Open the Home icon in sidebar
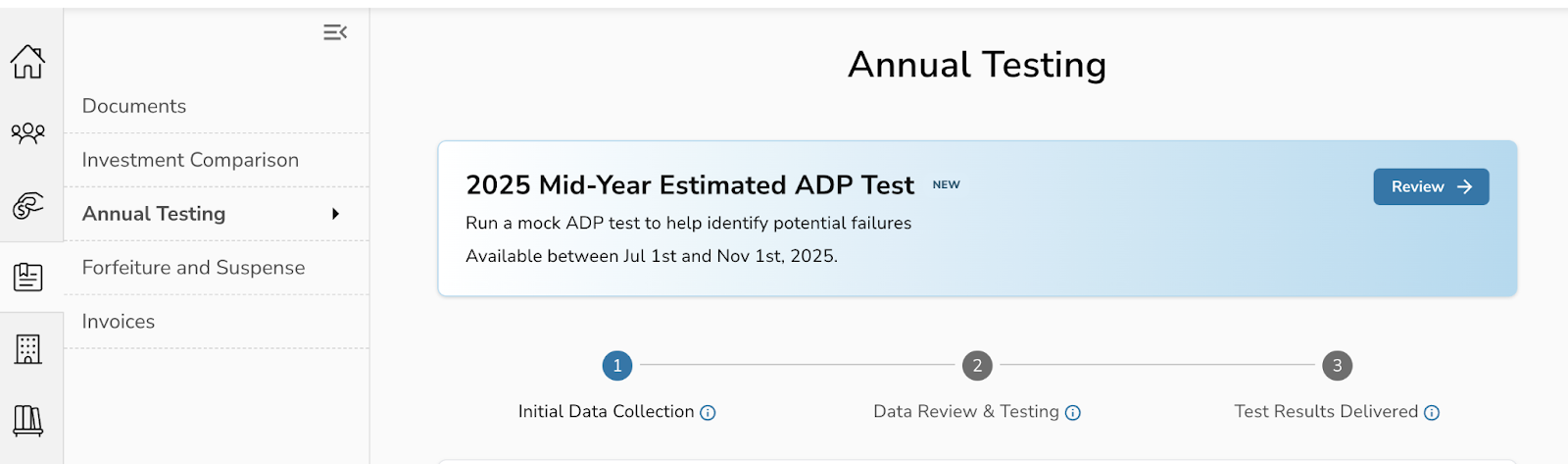 tap(27, 62)
